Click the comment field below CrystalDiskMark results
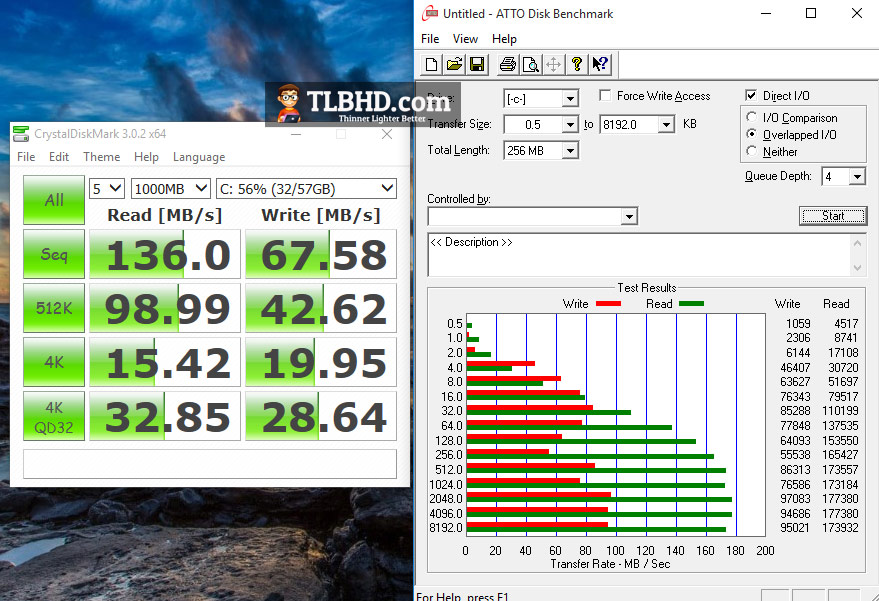This screenshot has width=879, height=601. click(x=210, y=464)
